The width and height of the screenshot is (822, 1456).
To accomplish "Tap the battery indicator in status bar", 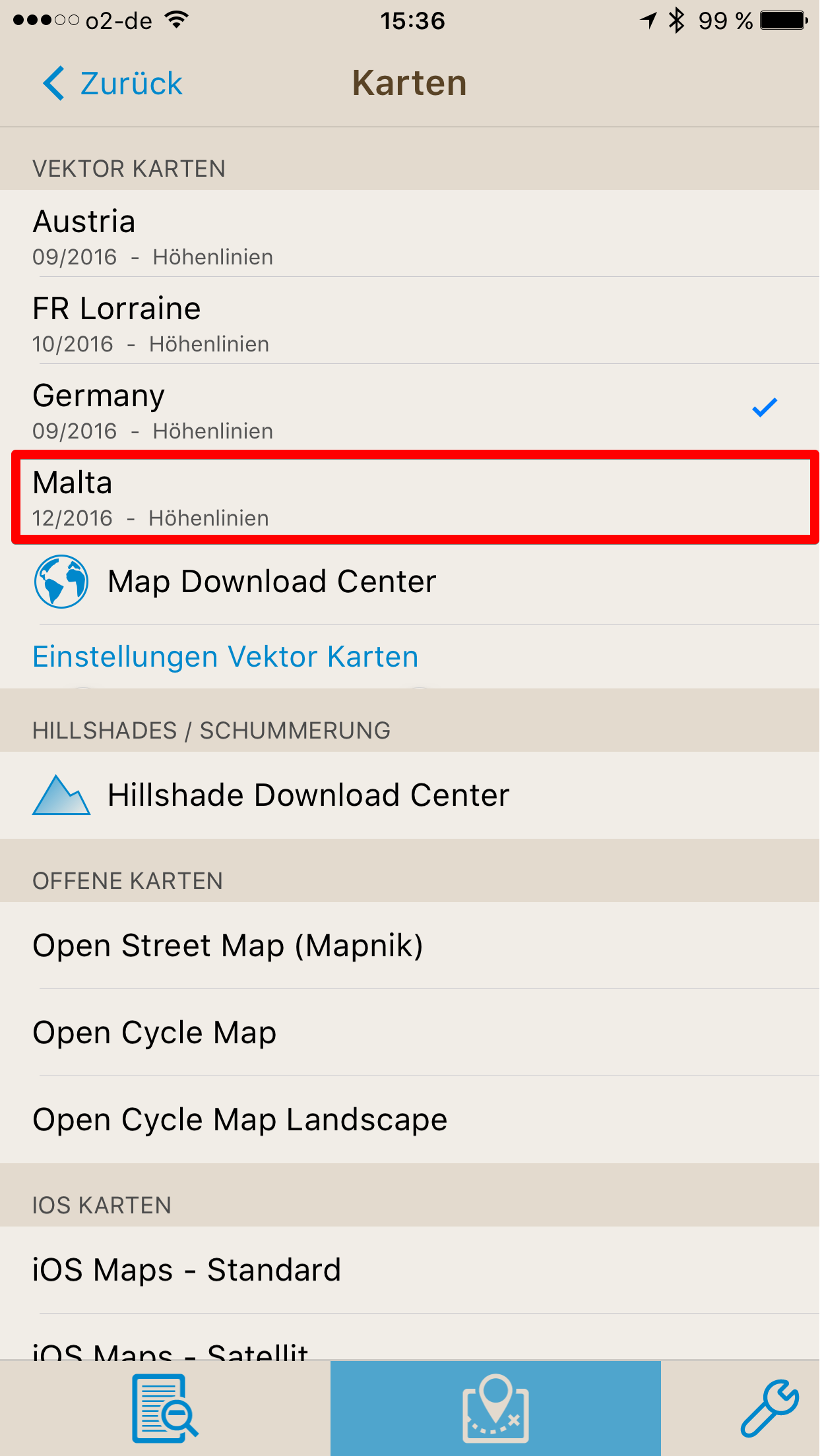I will pyautogui.click(x=784, y=21).
